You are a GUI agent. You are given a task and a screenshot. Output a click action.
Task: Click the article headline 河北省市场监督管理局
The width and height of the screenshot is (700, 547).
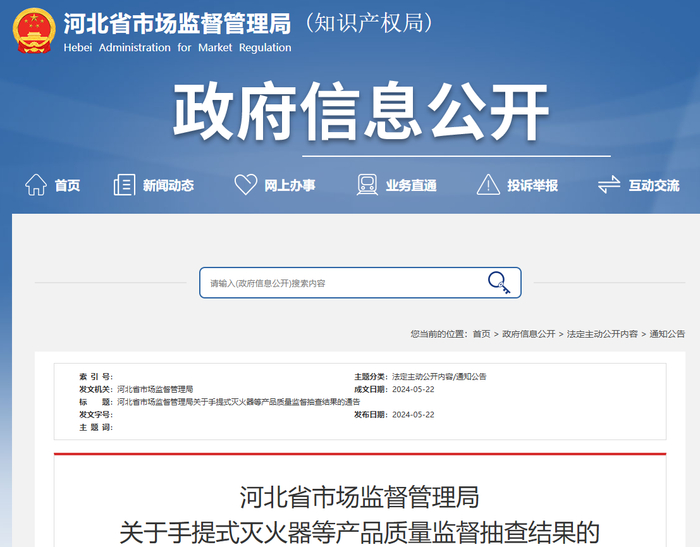[x=360, y=497]
